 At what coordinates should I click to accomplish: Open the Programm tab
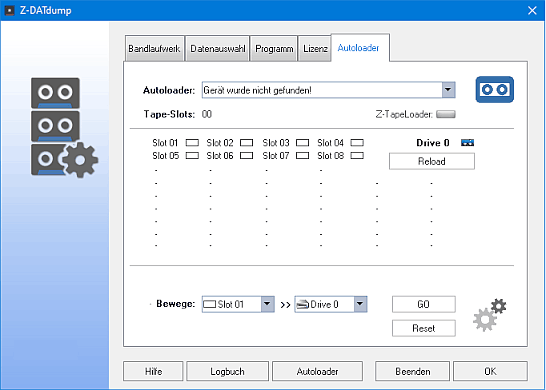pos(274,48)
